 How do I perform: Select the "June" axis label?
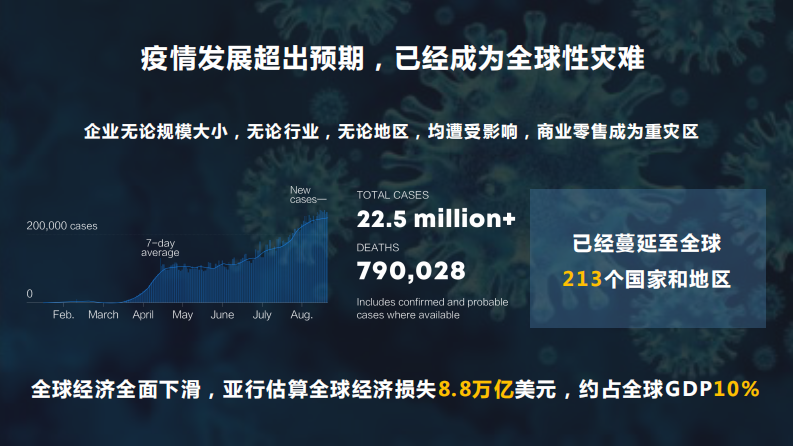(x=222, y=315)
